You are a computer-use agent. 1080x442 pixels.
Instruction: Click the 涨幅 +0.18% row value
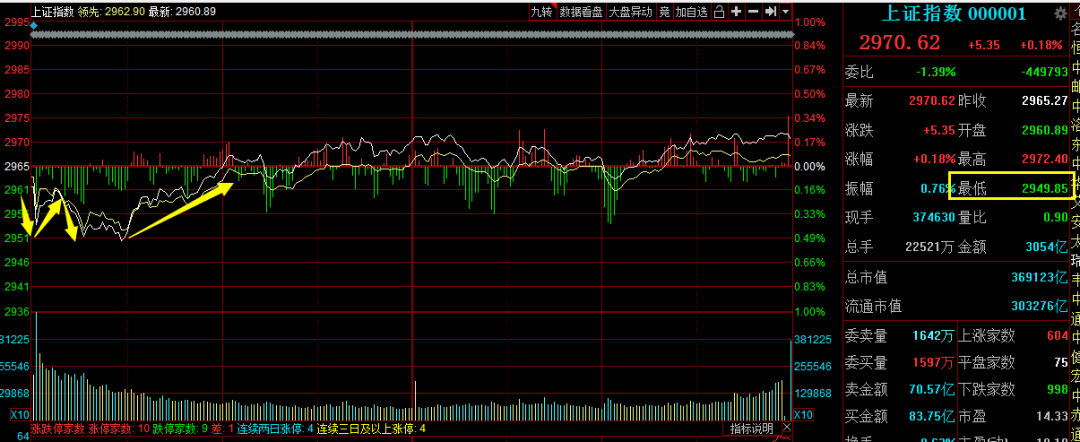[x=935, y=159]
